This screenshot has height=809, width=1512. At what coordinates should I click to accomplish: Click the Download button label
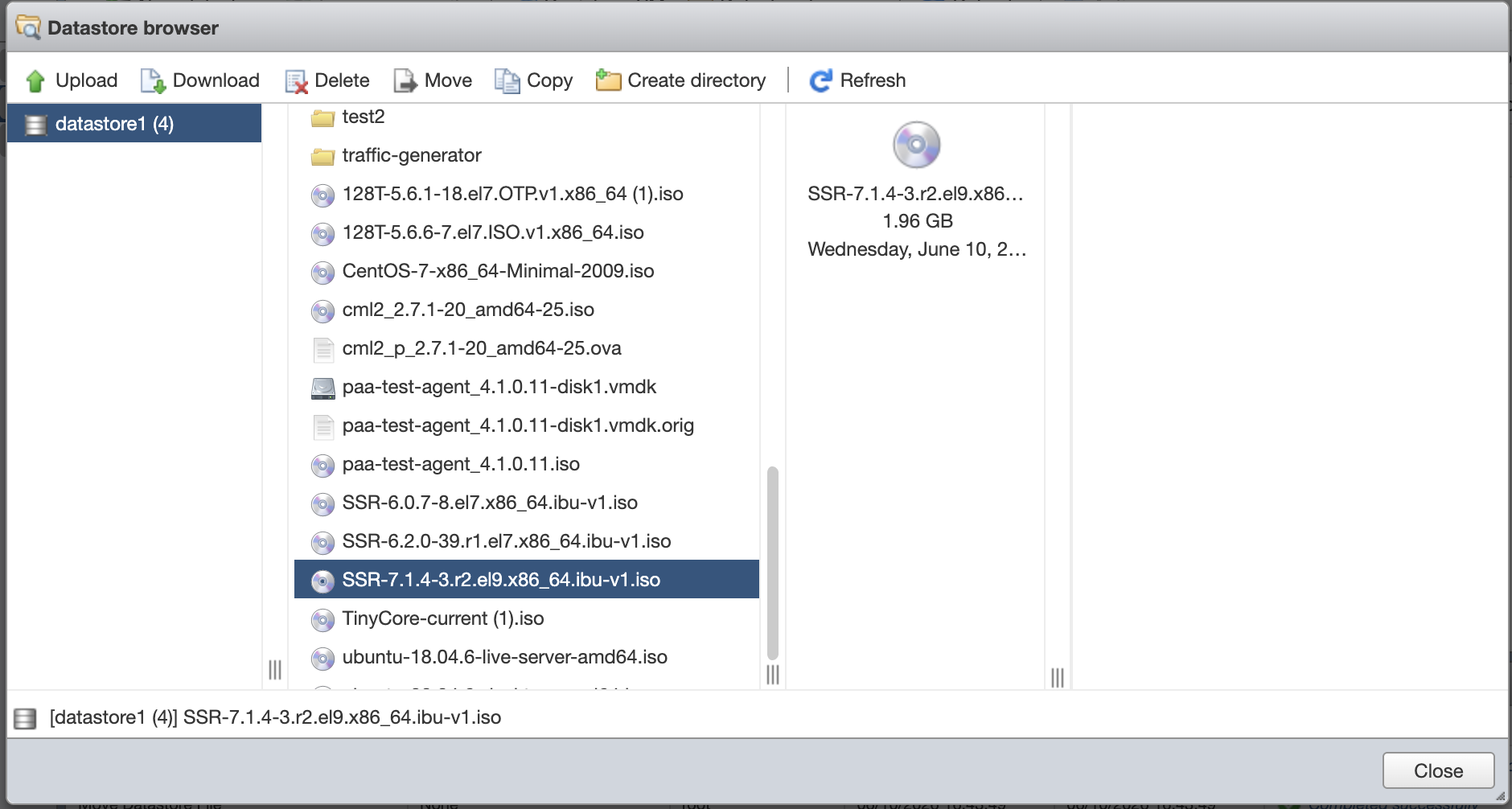(x=216, y=80)
